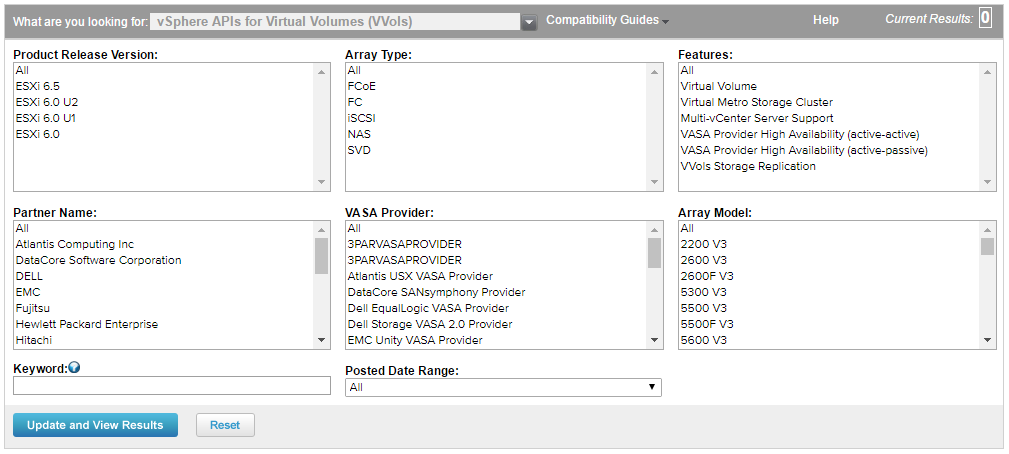Pick EMC in Partner Name list
This screenshot has width=1009, height=454.
(163, 293)
